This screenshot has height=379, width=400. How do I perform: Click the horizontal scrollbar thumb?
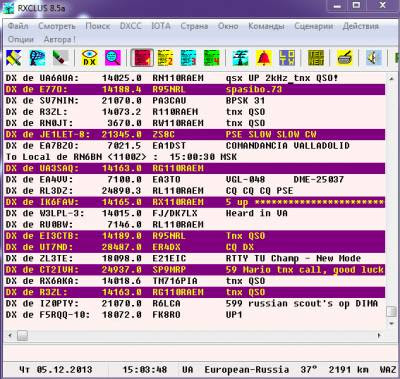pos(22,335)
